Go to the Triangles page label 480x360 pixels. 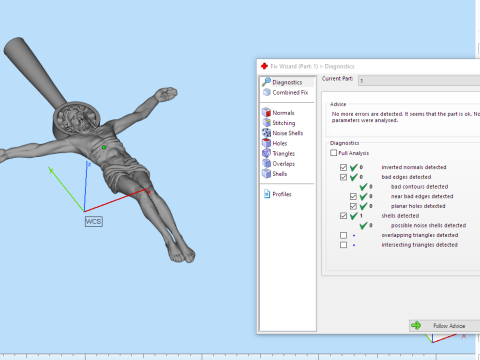(284, 153)
